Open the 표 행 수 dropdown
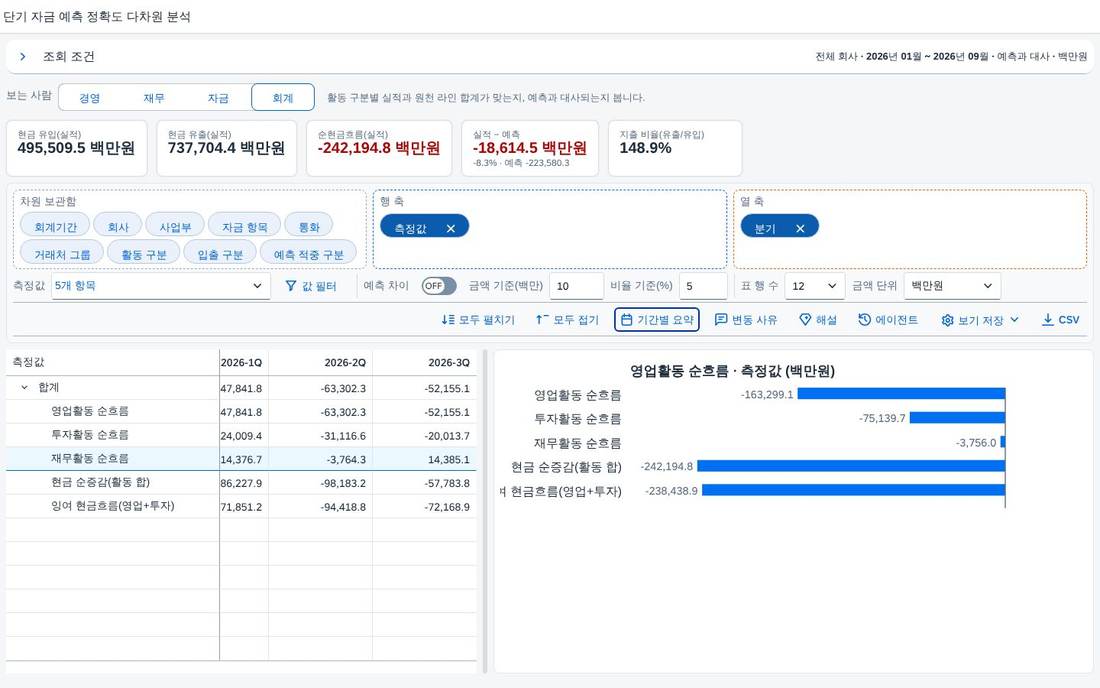Image resolution: width=1100 pixels, height=688 pixels. (814, 286)
